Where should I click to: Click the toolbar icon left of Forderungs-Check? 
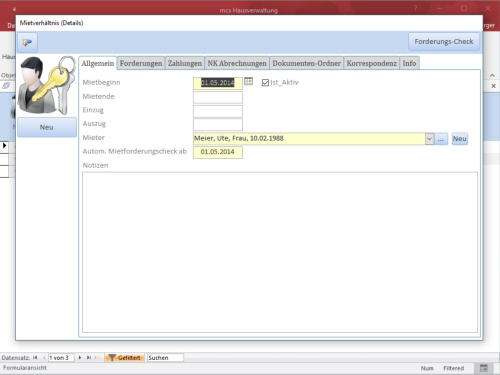[27, 42]
